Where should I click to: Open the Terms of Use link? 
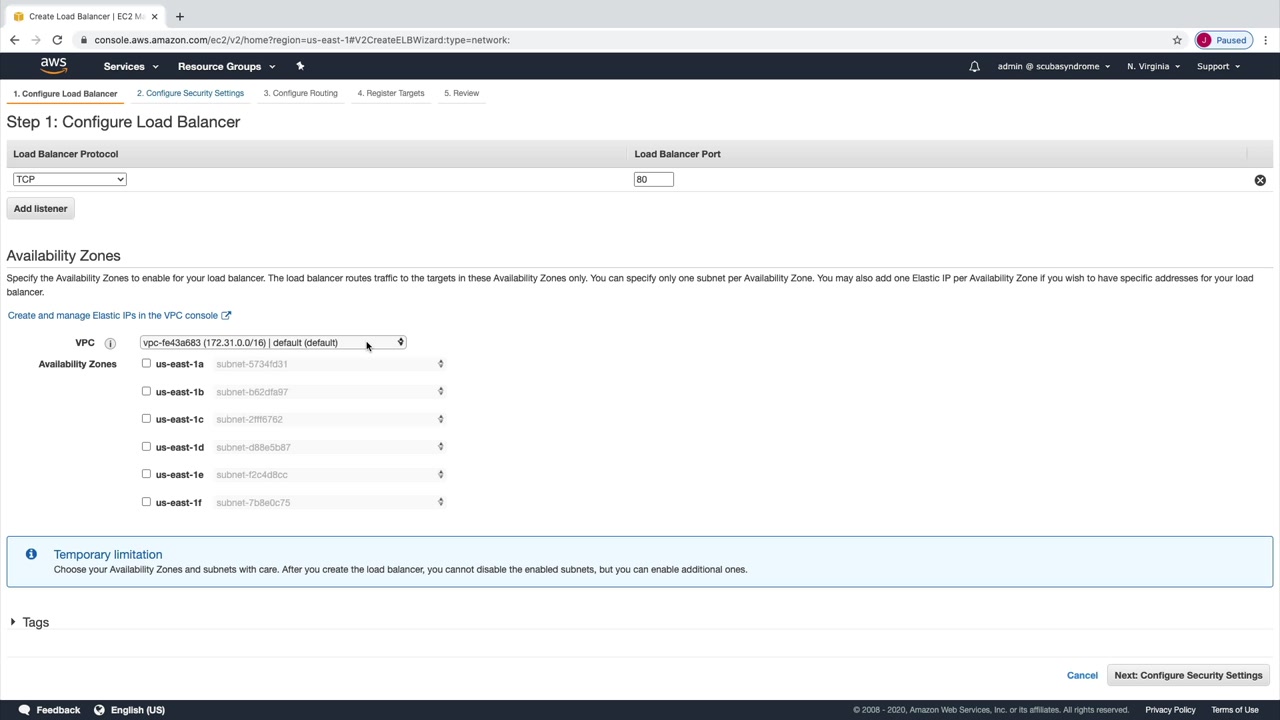pos(1235,710)
